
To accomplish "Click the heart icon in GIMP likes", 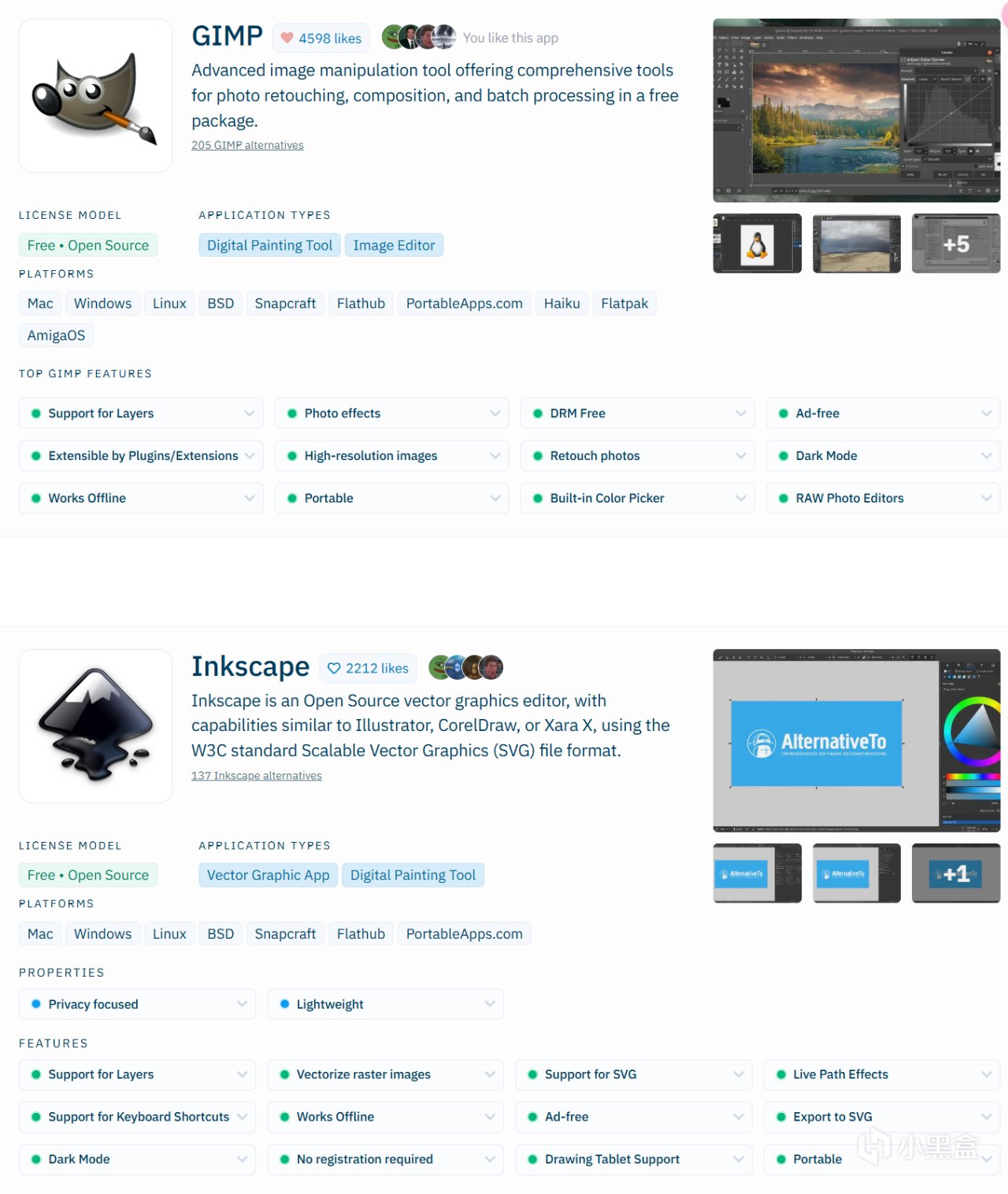I will click(287, 38).
